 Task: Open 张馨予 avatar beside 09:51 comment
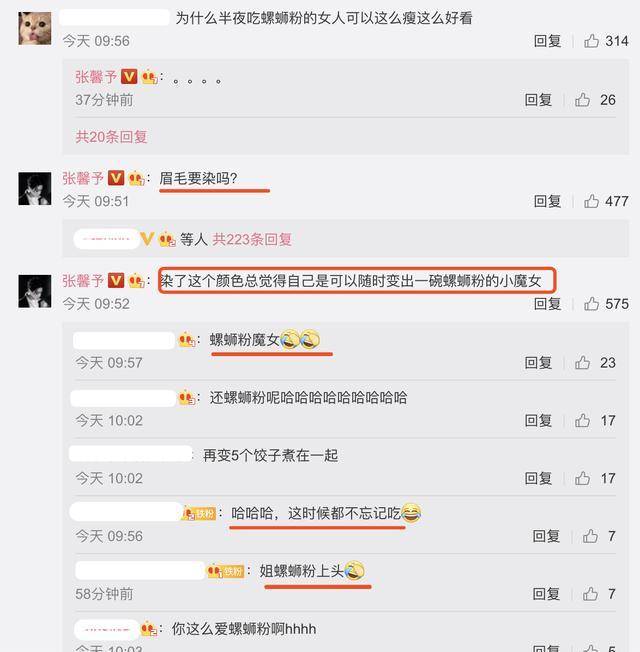[x=35, y=188]
